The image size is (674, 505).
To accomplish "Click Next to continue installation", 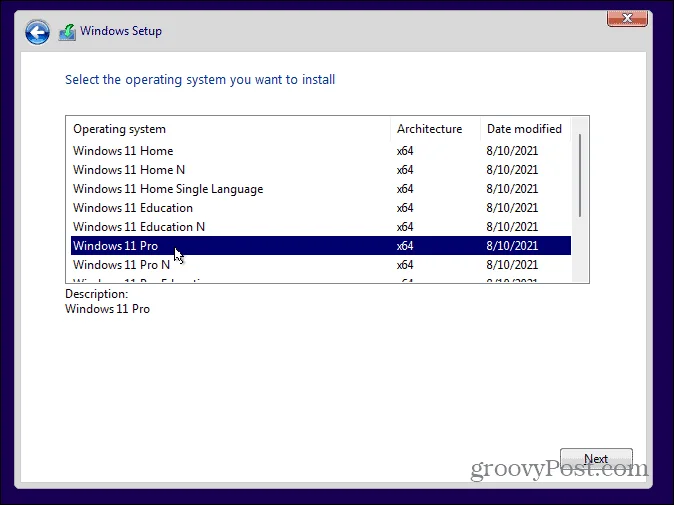I will 596,459.
